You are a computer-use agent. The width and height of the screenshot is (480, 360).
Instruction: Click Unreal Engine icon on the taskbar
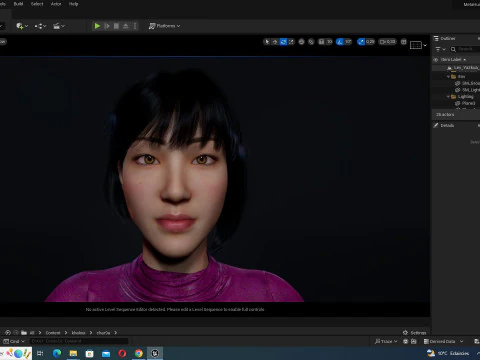point(155,353)
